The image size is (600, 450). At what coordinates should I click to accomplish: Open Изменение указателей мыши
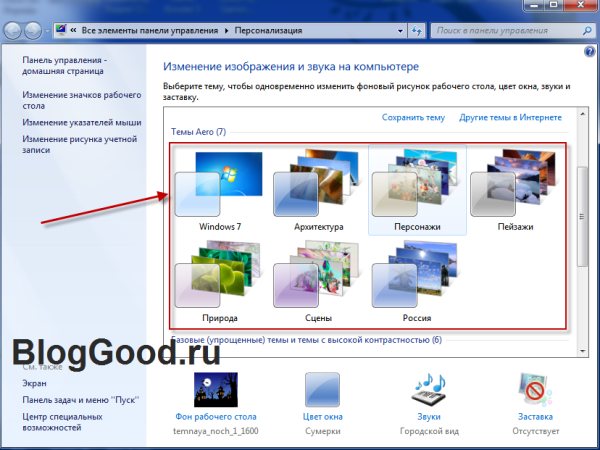82,122
